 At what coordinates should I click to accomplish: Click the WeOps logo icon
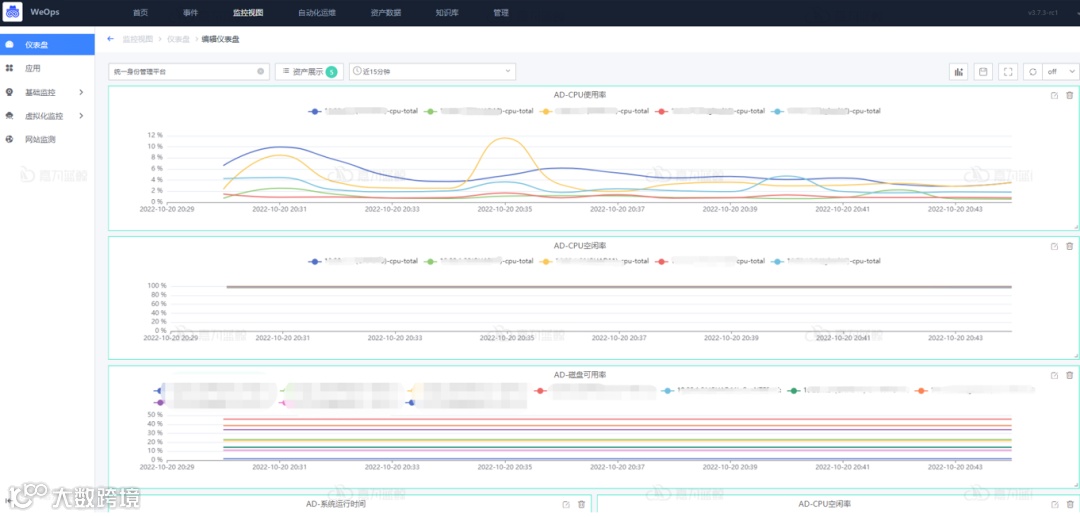pyautogui.click(x=13, y=12)
